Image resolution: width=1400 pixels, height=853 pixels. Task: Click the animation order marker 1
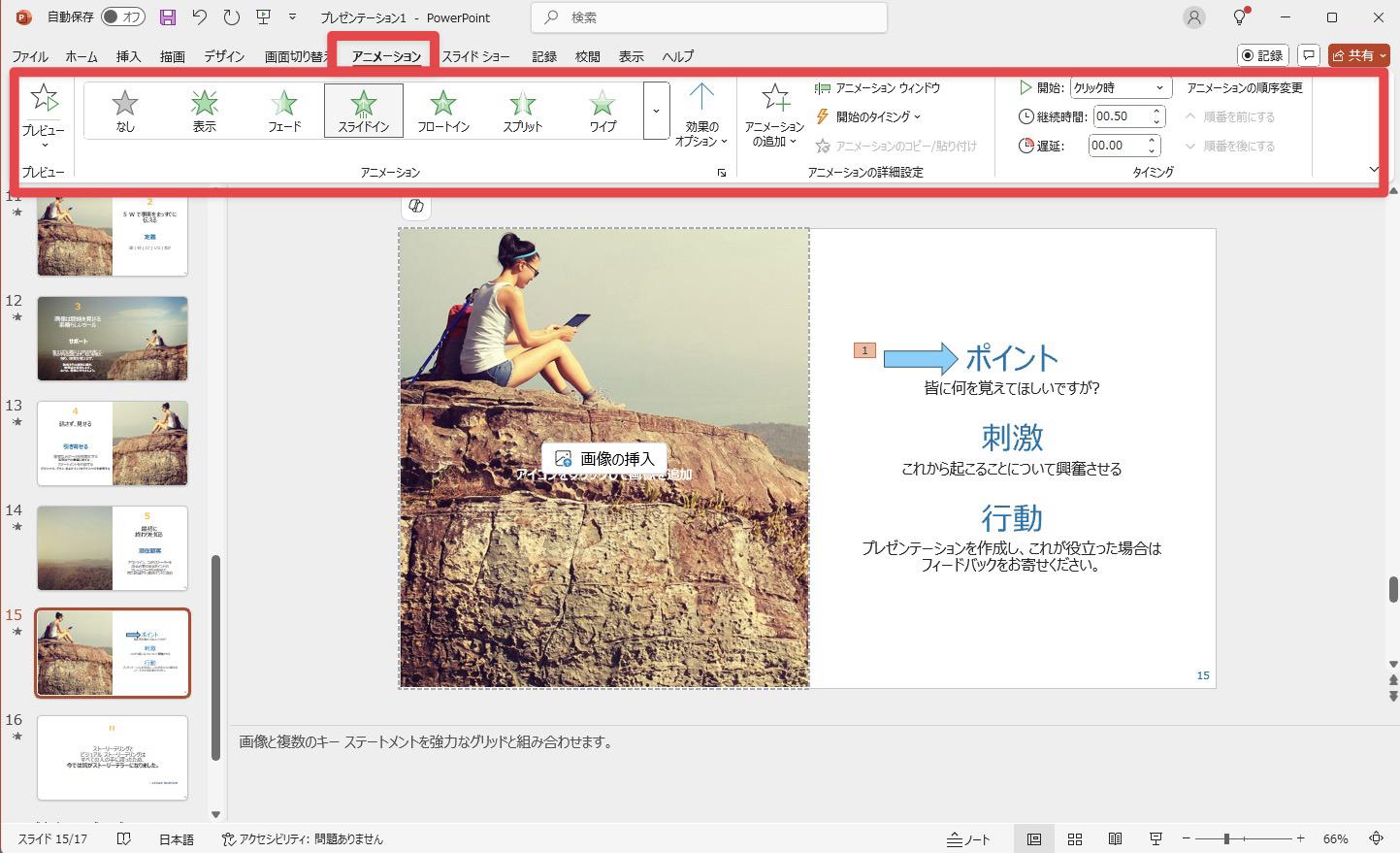[x=864, y=350]
